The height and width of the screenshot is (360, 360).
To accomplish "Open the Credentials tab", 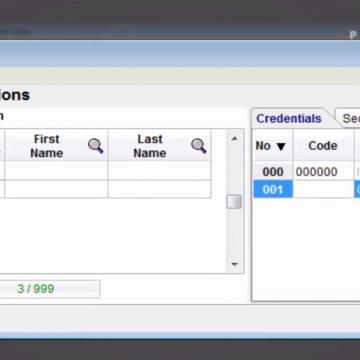I will (289, 118).
